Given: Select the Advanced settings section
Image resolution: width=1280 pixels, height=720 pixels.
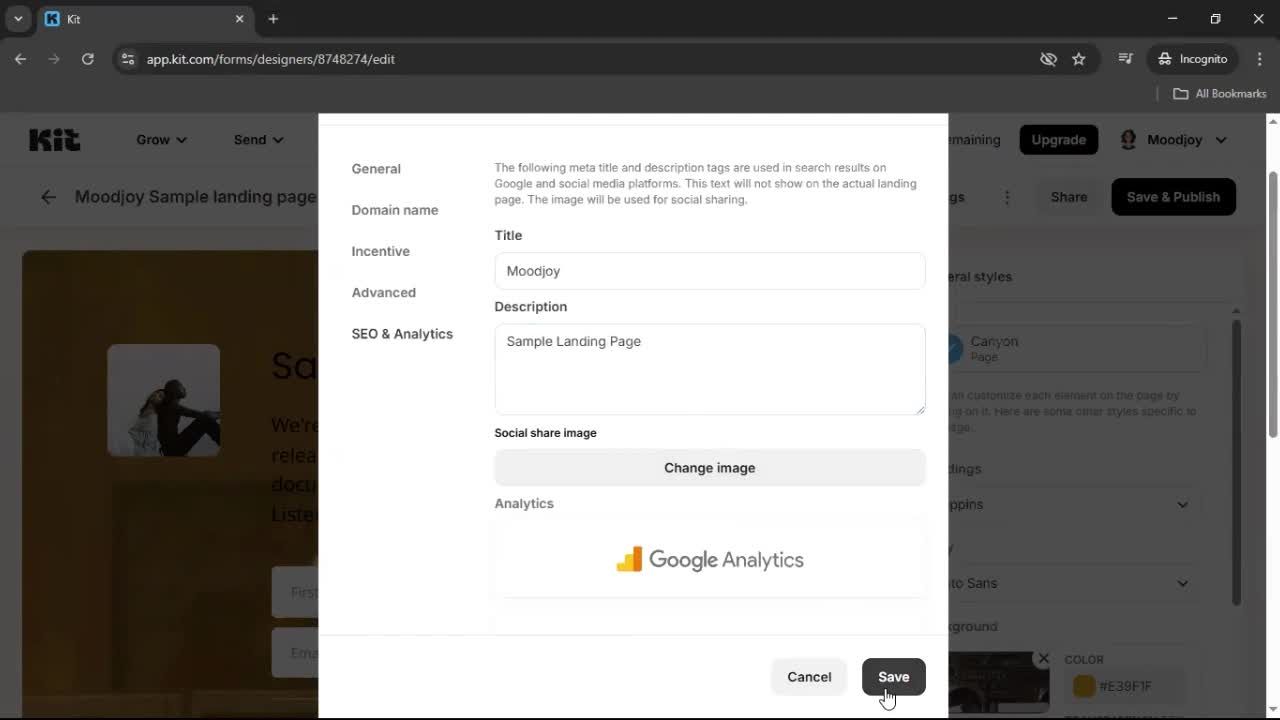Looking at the screenshot, I should [x=384, y=292].
